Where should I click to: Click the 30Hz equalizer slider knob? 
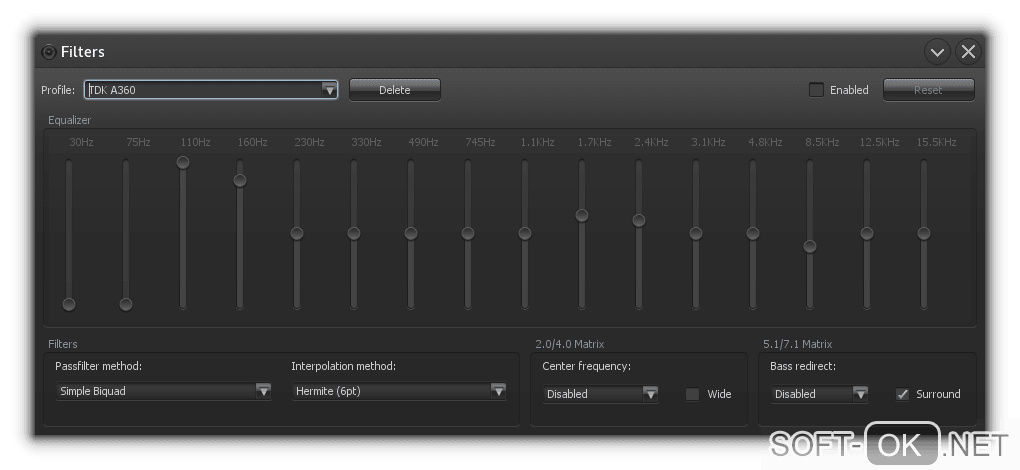69,304
